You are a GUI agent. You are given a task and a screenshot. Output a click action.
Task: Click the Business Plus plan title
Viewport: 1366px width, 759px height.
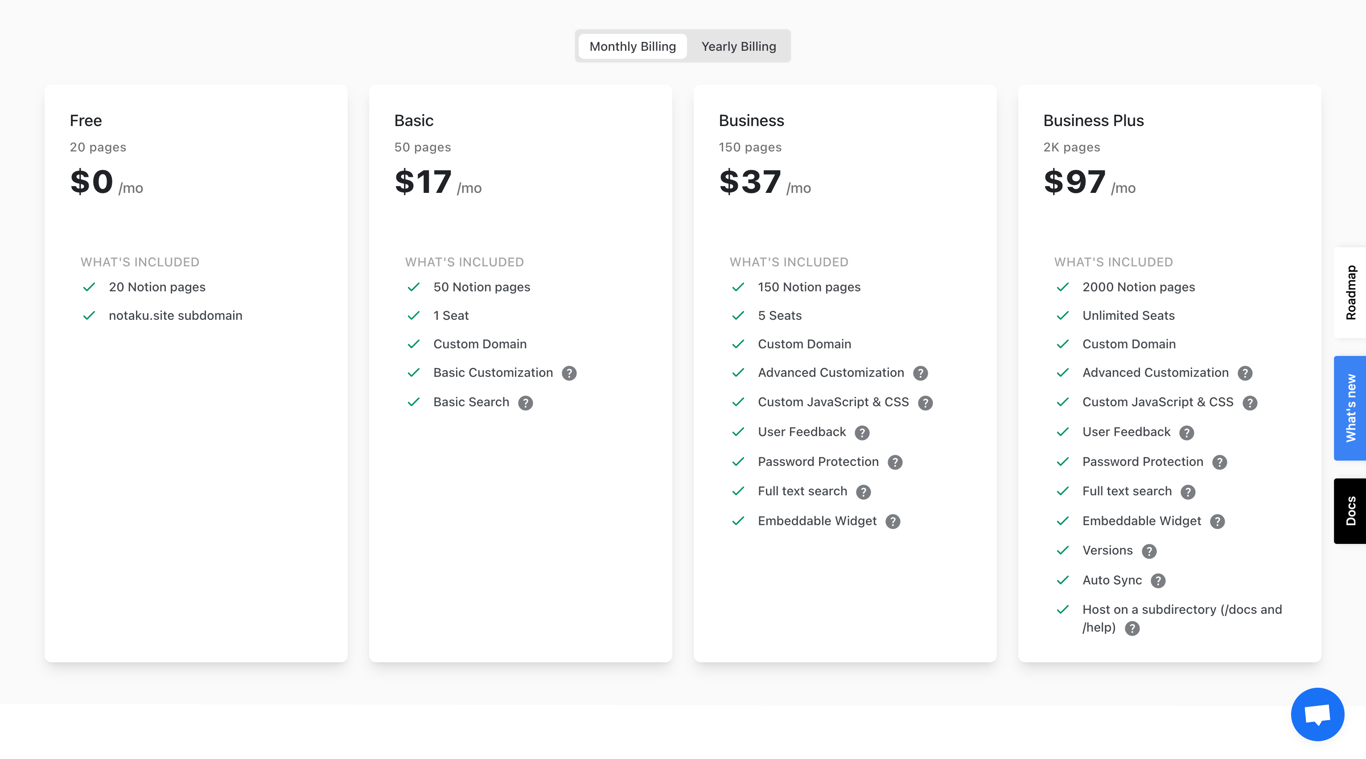coord(1093,120)
